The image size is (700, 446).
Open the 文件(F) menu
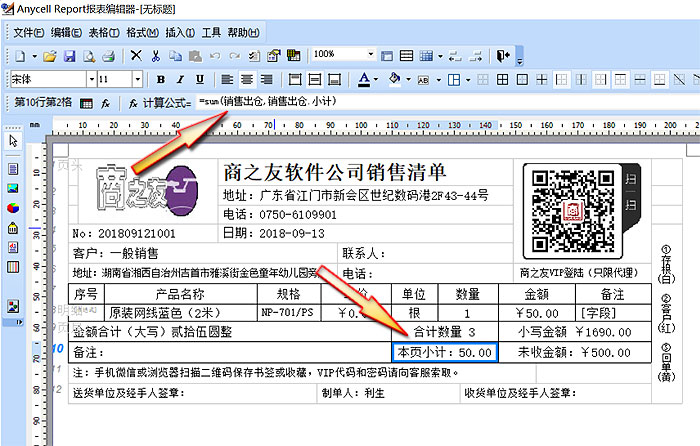(x=29, y=33)
